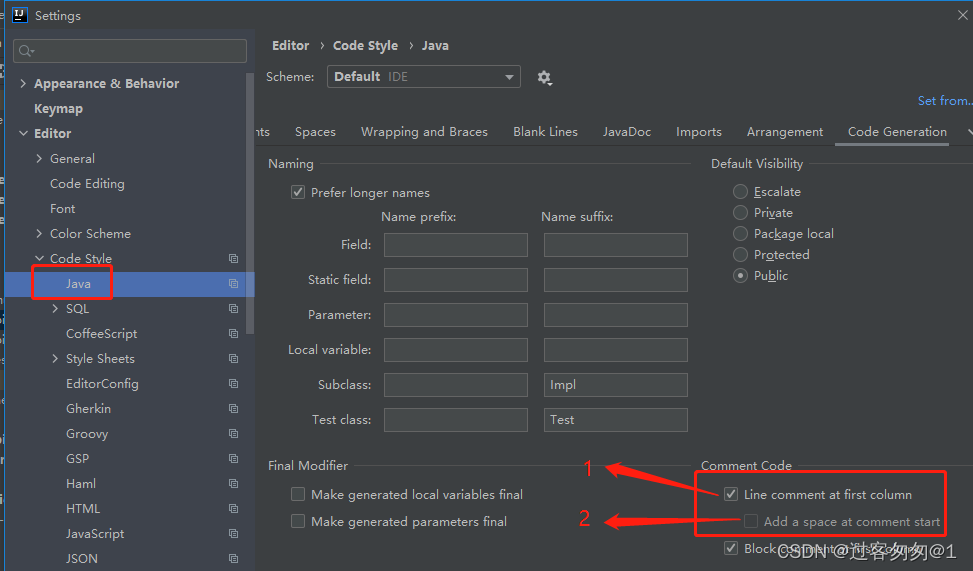
Task: Expand the Style Sheets node
Action: coord(55,359)
